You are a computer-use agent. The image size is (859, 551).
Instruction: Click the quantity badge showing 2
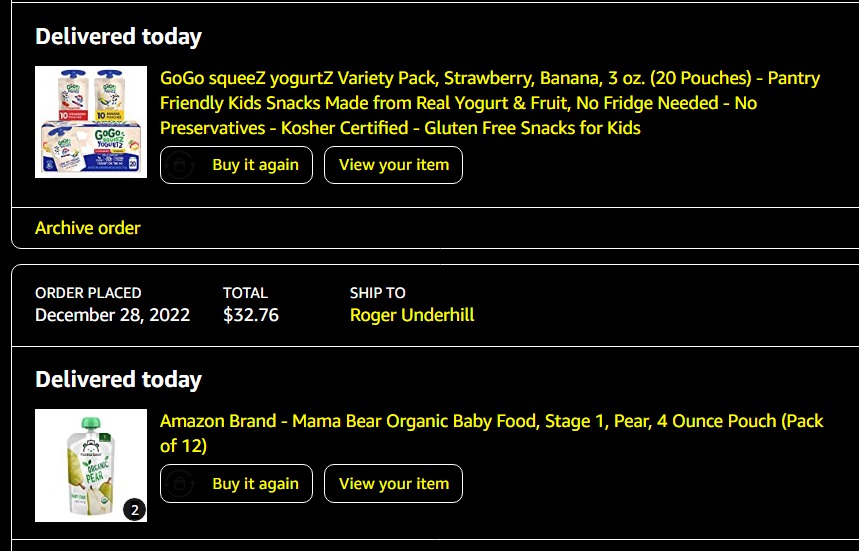[135, 510]
